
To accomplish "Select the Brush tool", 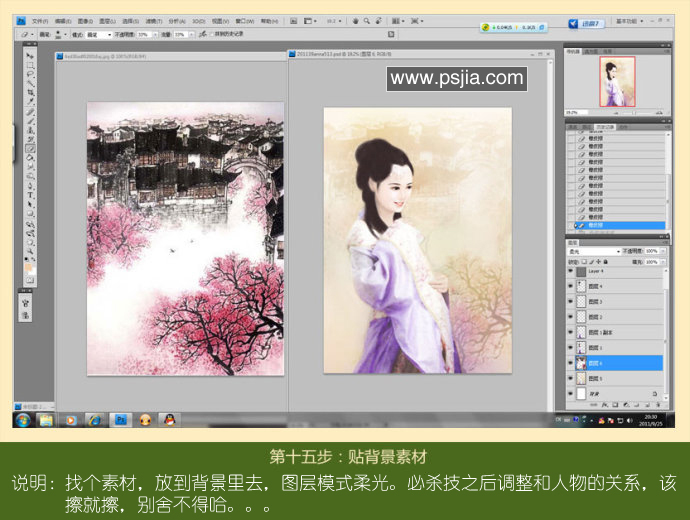I will (30, 121).
